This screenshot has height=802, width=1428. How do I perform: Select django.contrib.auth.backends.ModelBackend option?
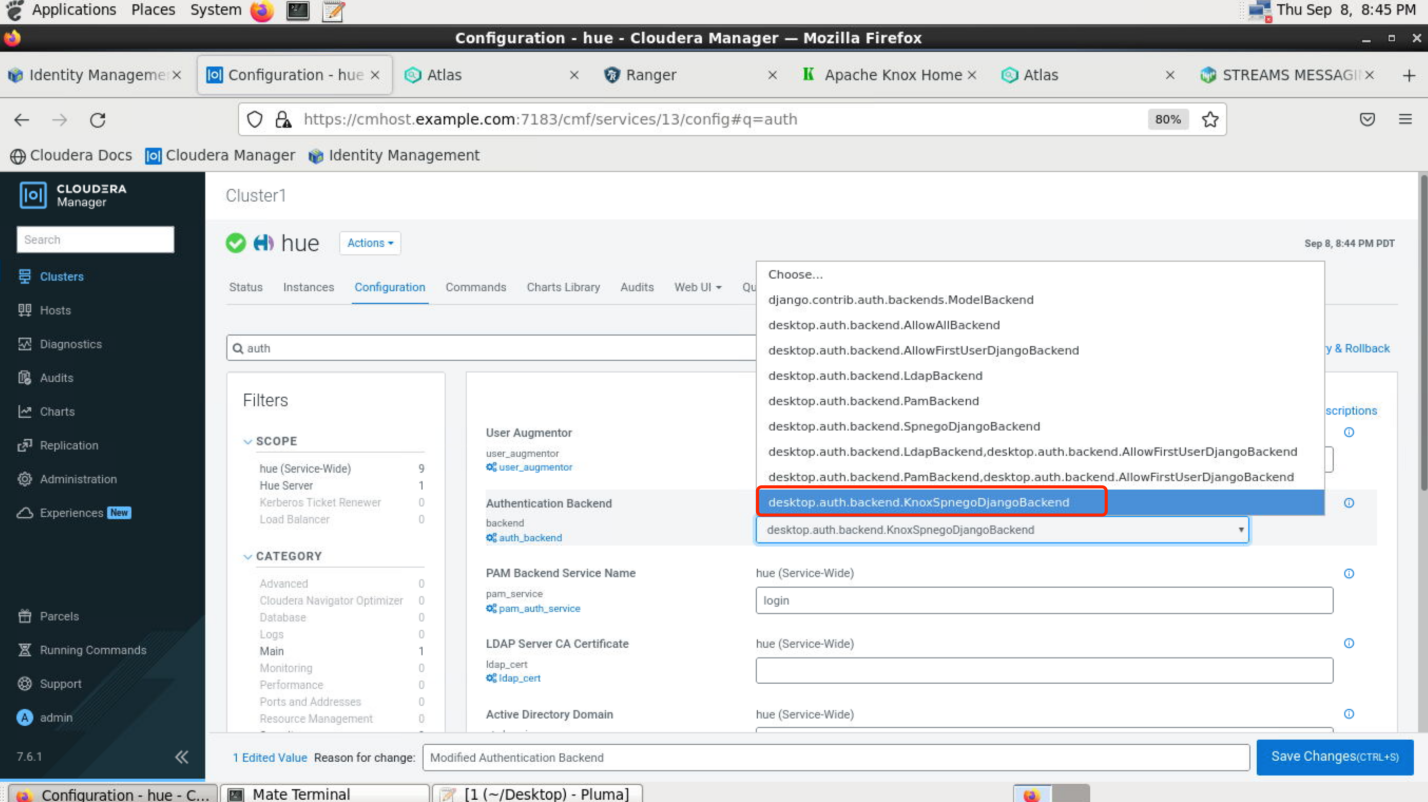(x=1040, y=300)
